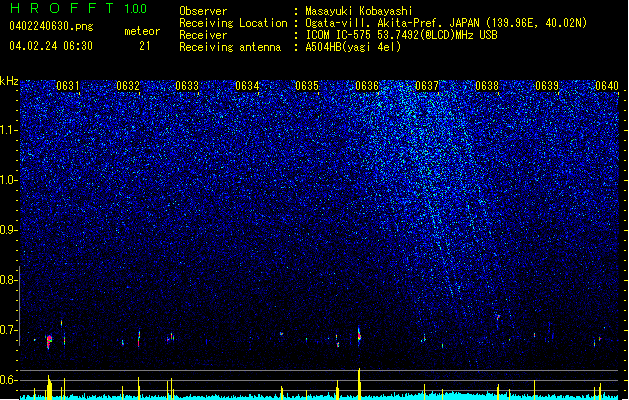This screenshot has width=629, height=400.
Task: Click the 0640 time marker
Action: click(607, 86)
